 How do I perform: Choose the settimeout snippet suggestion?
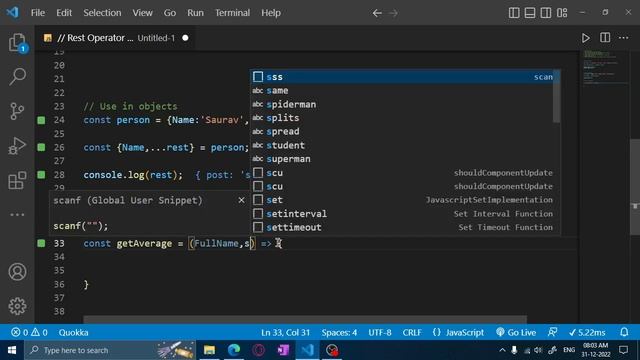click(402, 227)
